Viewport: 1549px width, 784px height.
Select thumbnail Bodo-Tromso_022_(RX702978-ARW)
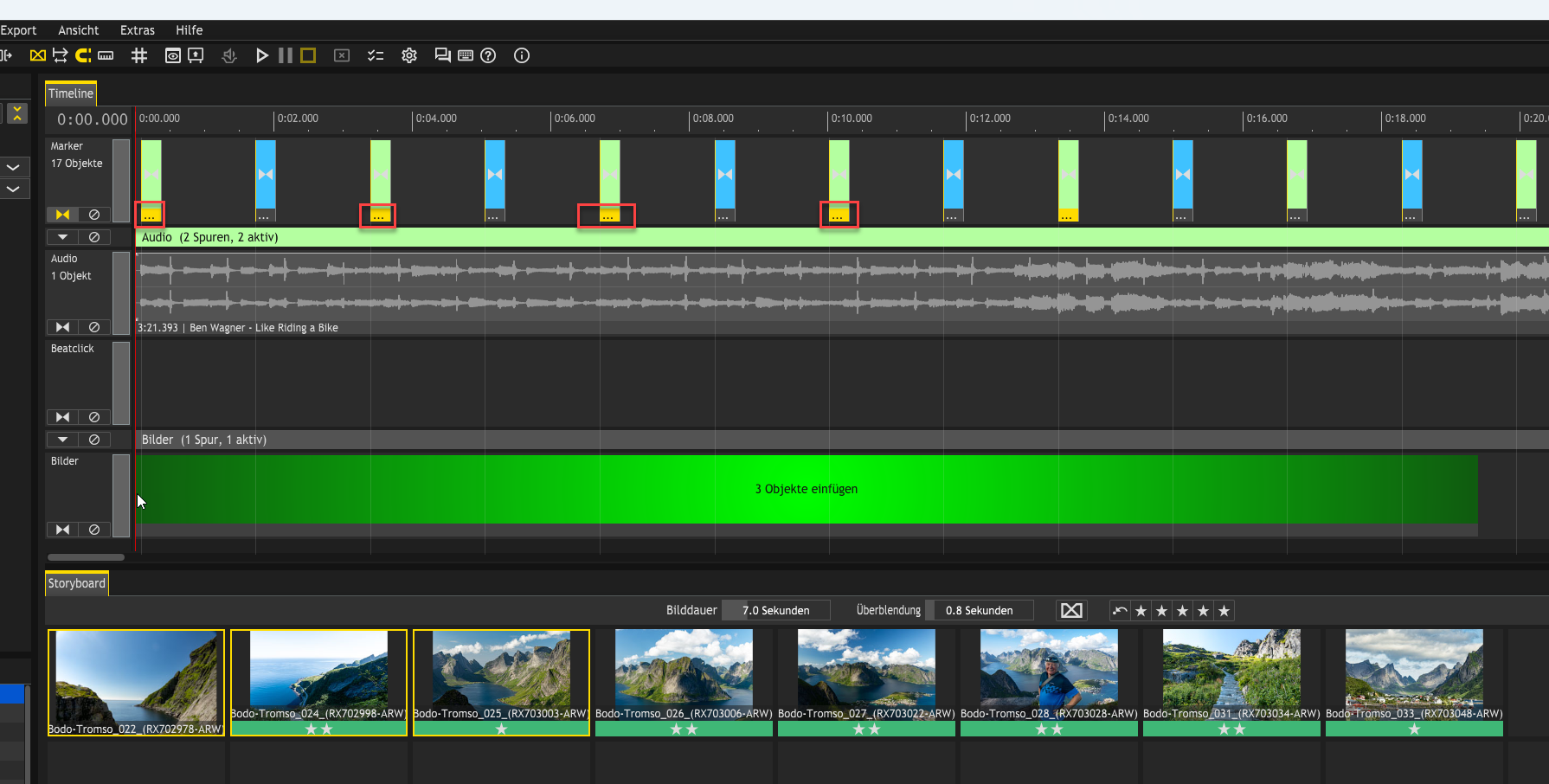(136, 683)
